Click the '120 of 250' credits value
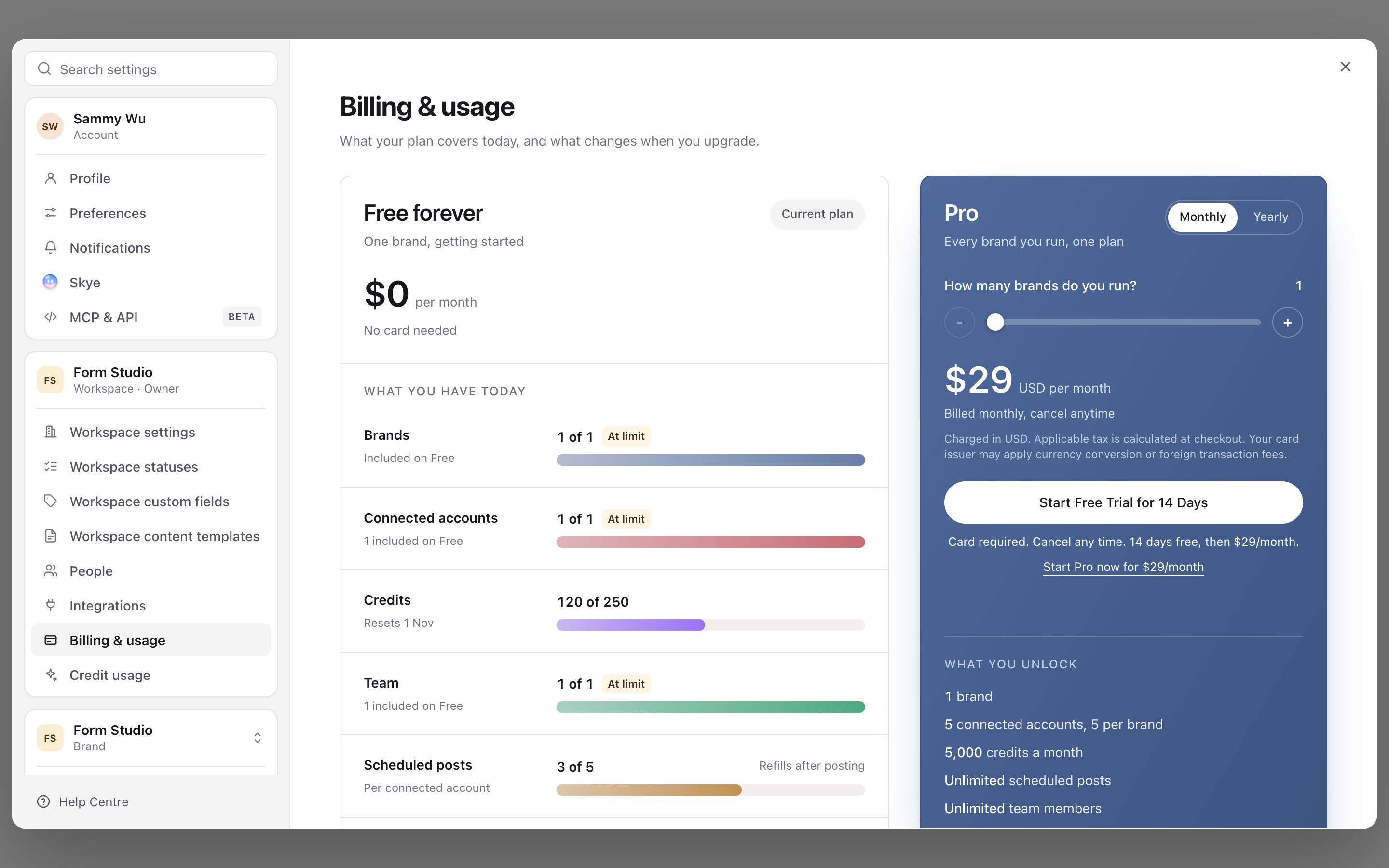 tap(593, 602)
